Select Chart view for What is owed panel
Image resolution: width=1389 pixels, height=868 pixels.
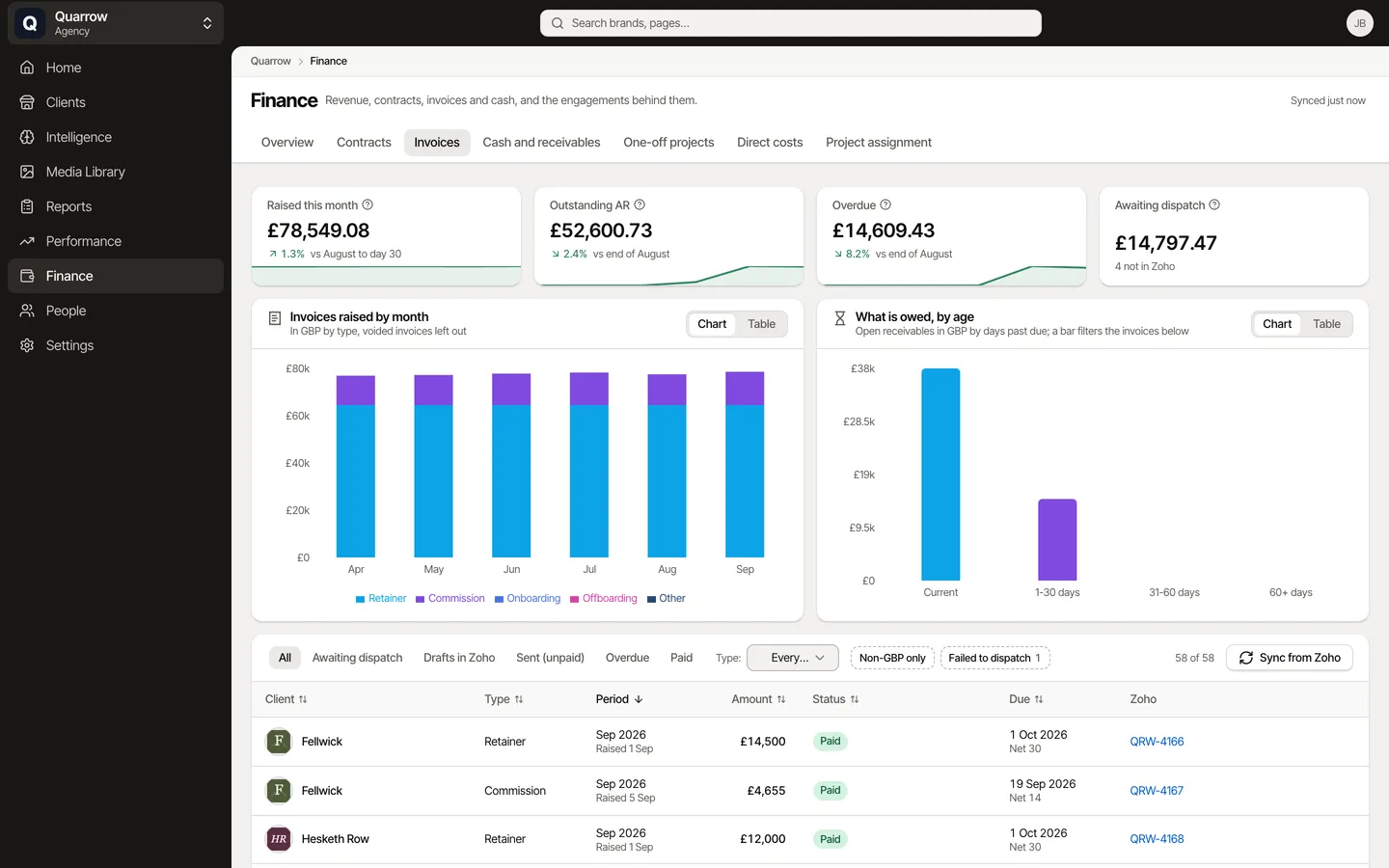tap(1277, 324)
